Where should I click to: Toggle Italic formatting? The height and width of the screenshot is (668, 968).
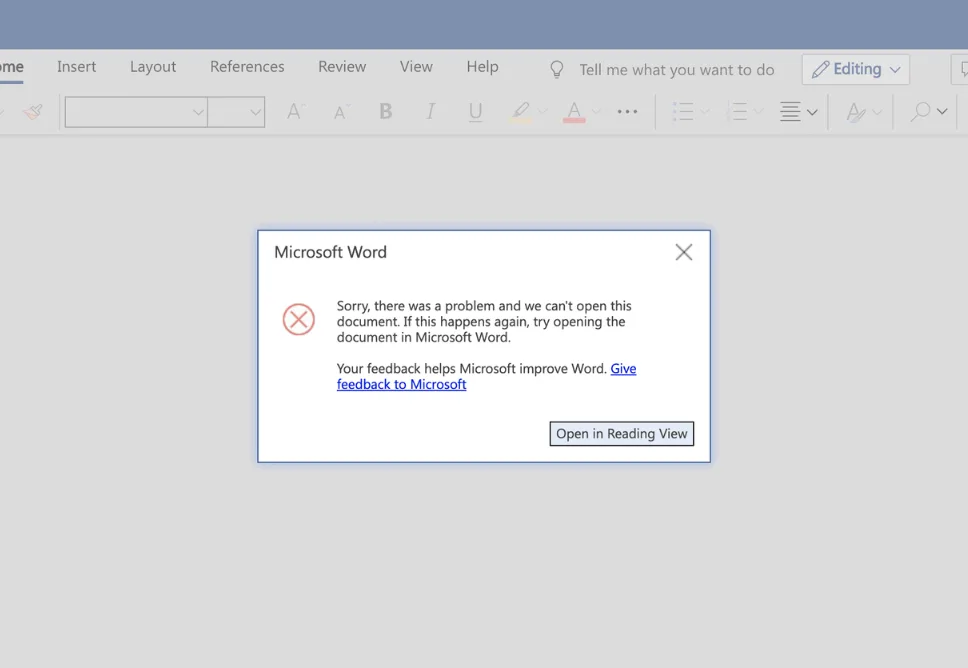[430, 112]
